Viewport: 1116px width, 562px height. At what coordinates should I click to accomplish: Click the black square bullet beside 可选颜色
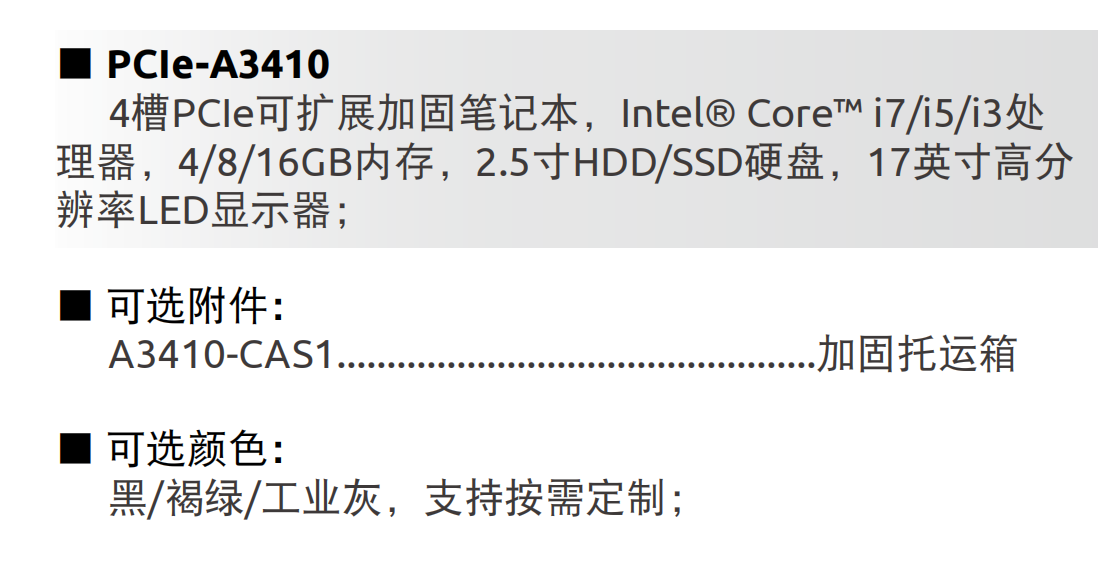tap(75, 448)
